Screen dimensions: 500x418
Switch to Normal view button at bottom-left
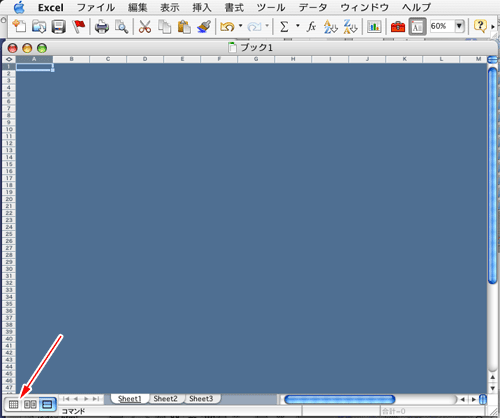13,404
